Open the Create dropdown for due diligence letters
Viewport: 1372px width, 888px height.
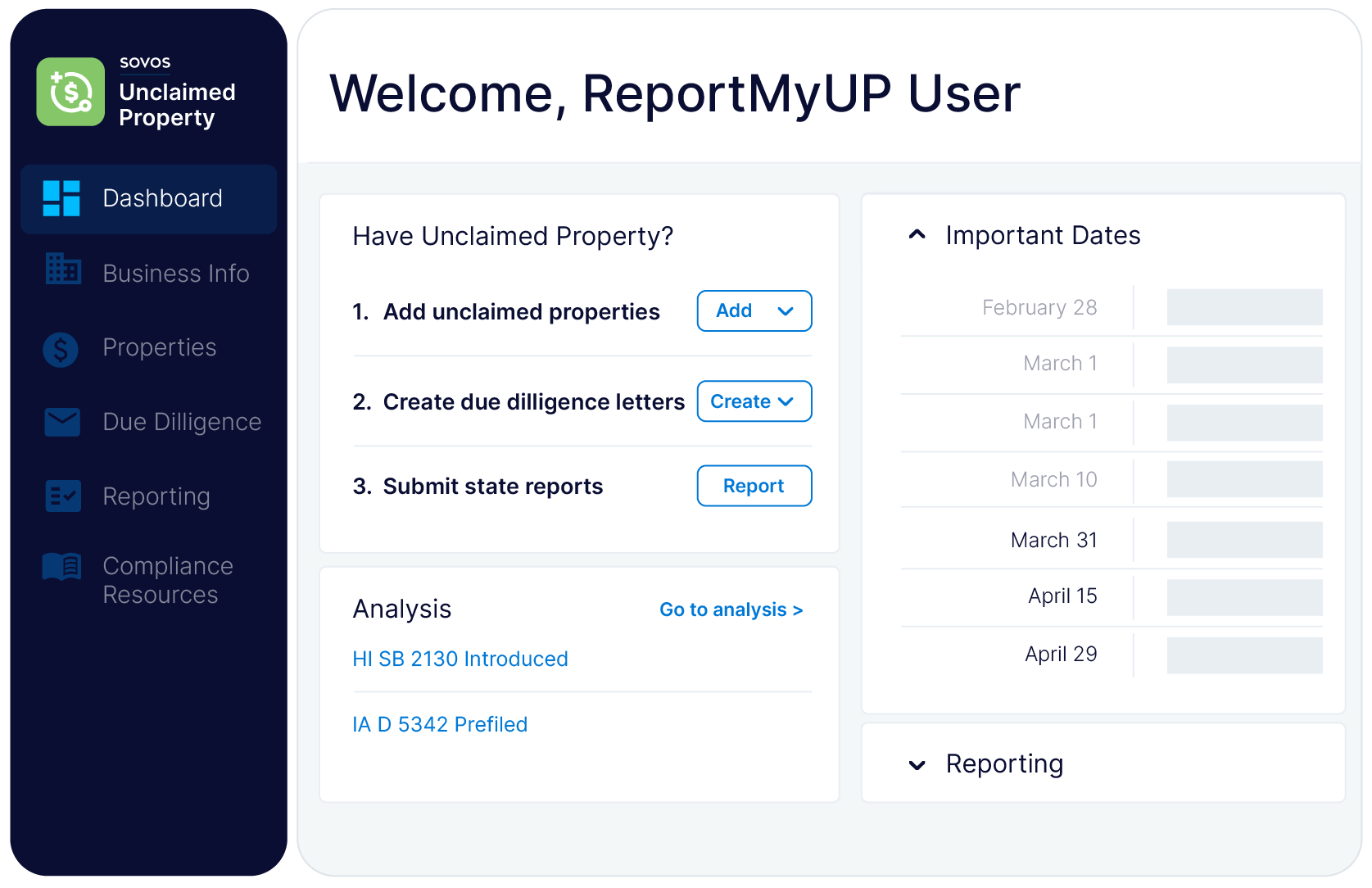coord(754,401)
